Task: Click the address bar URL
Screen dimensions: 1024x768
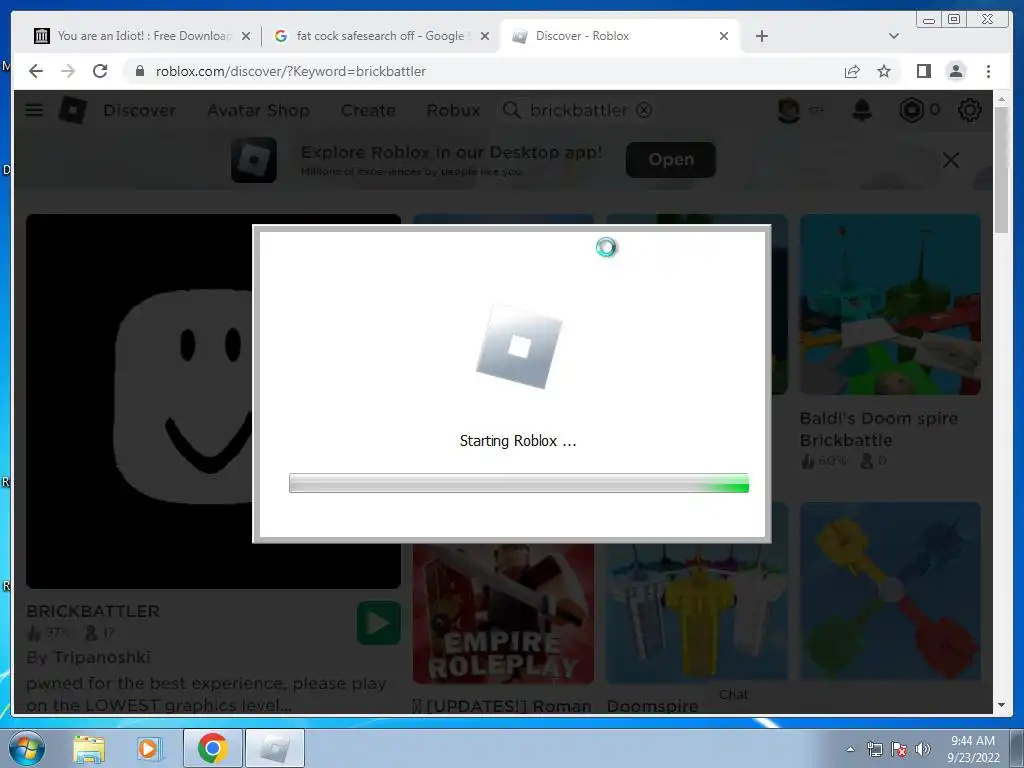Action: (x=291, y=71)
